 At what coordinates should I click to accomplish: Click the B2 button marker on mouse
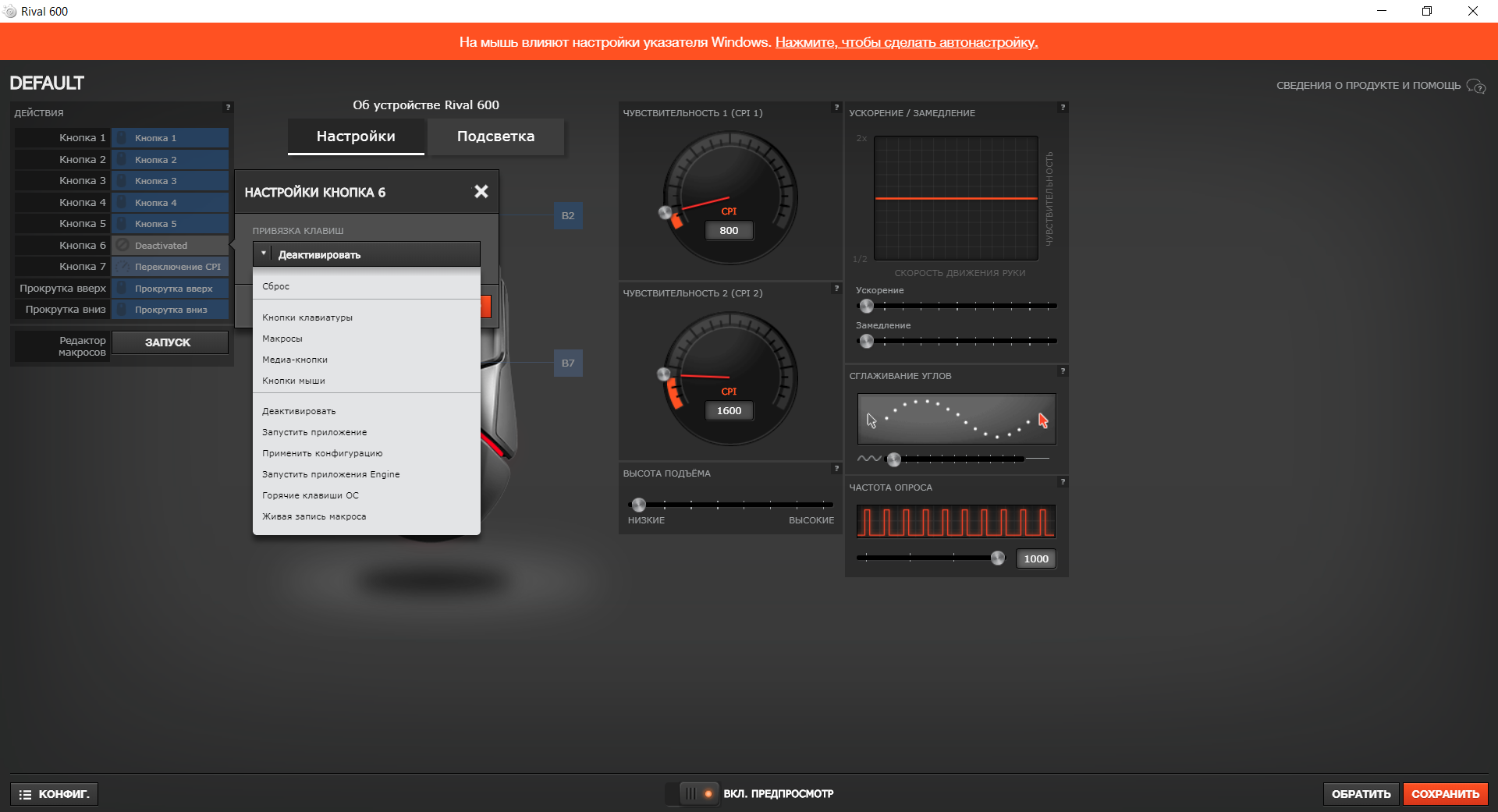click(x=568, y=215)
